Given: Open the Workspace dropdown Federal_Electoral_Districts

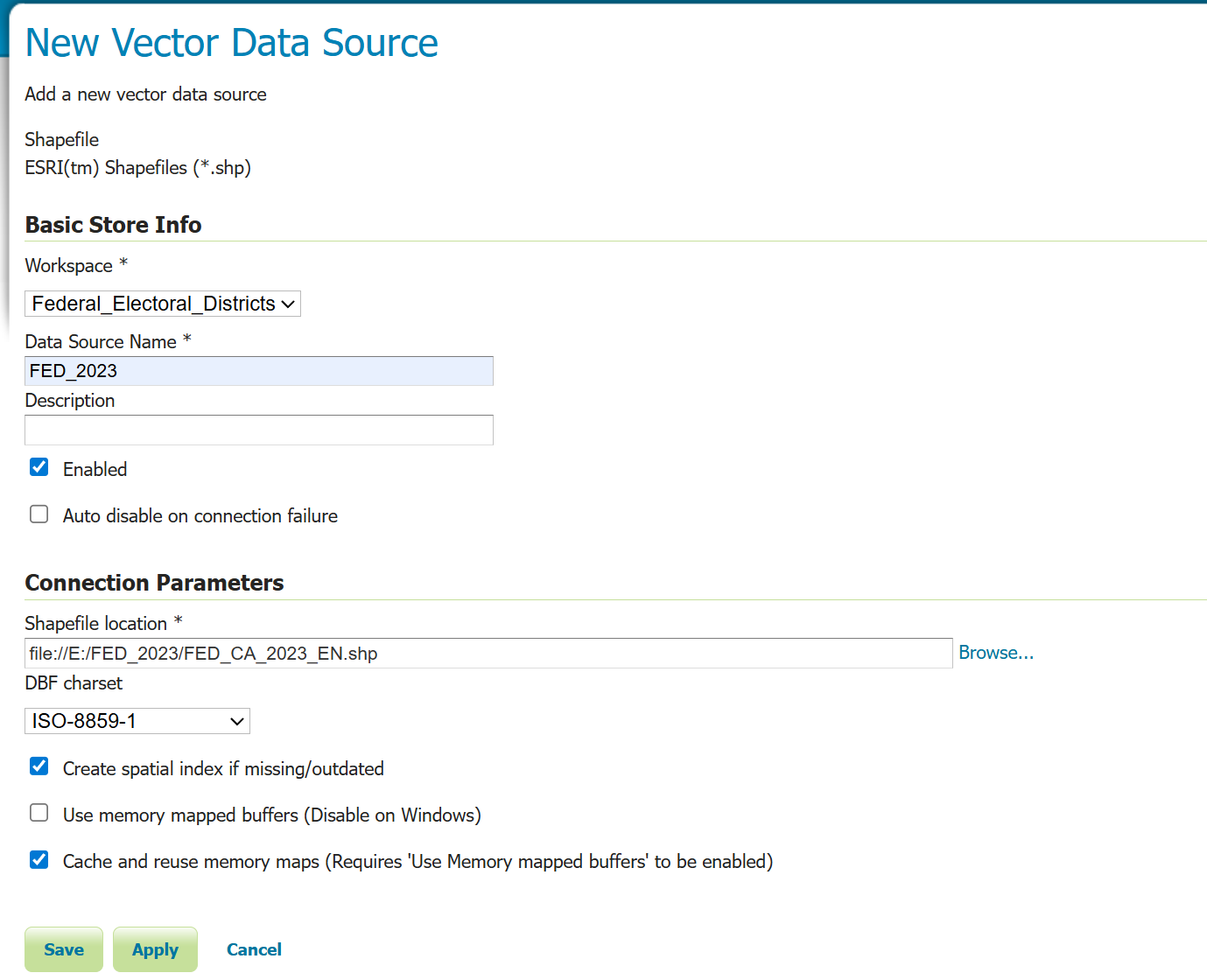Looking at the screenshot, I should coord(163,304).
